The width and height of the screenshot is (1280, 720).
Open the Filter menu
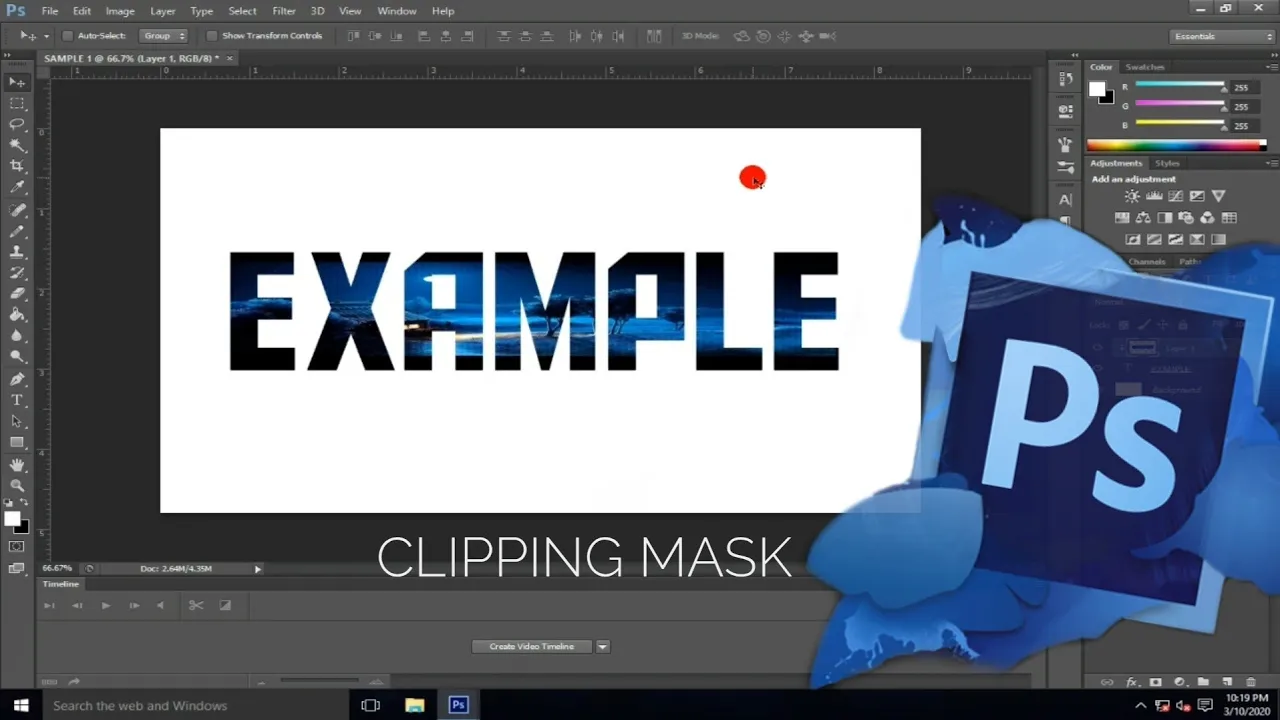coord(284,11)
